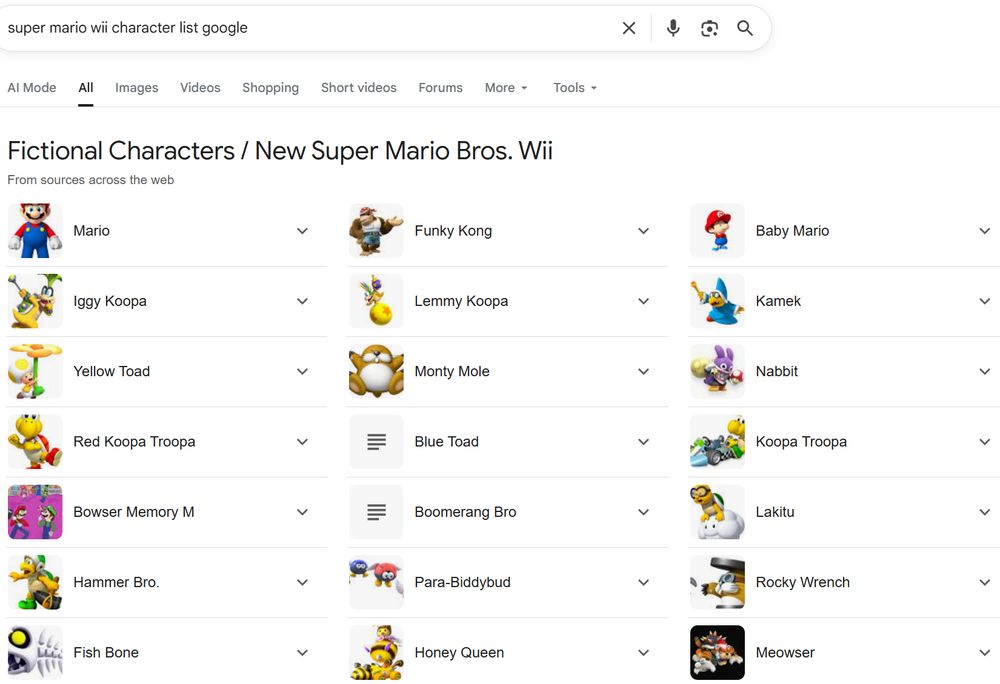
Task: Click the Boomerang Bro placeholder icon
Action: click(x=376, y=512)
